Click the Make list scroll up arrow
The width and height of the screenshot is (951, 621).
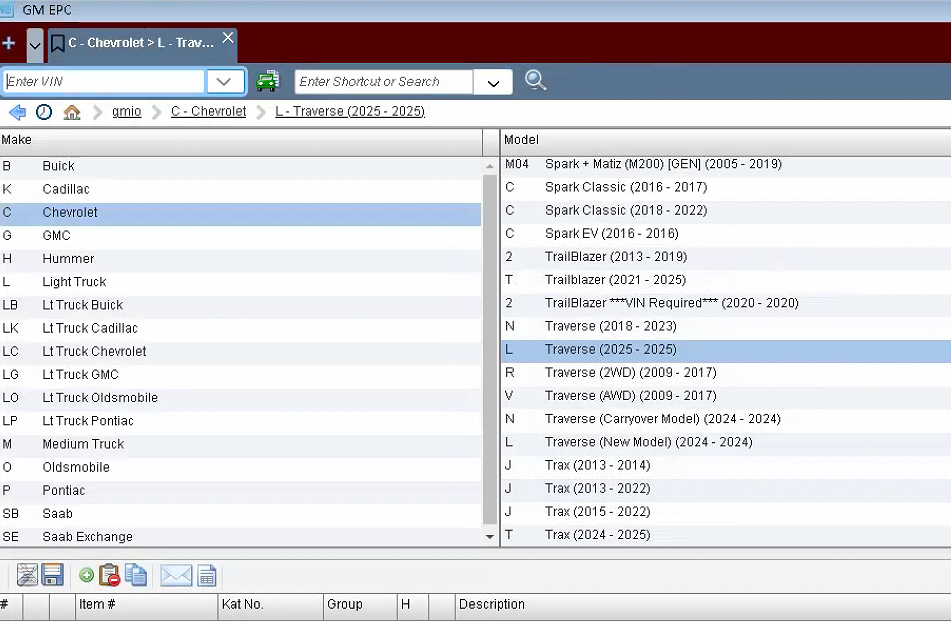(489, 166)
